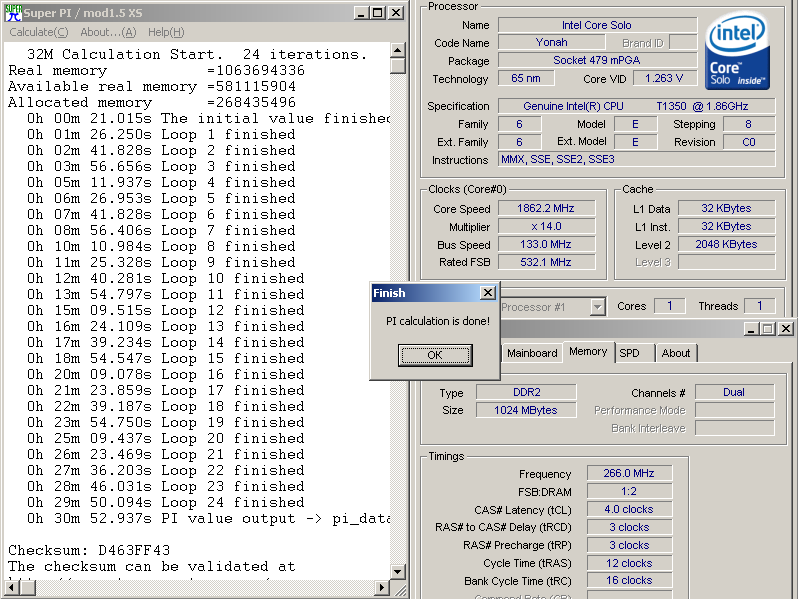Screen dimensions: 798x599
Task: Minimize the Super PI window
Action: tap(361, 13)
